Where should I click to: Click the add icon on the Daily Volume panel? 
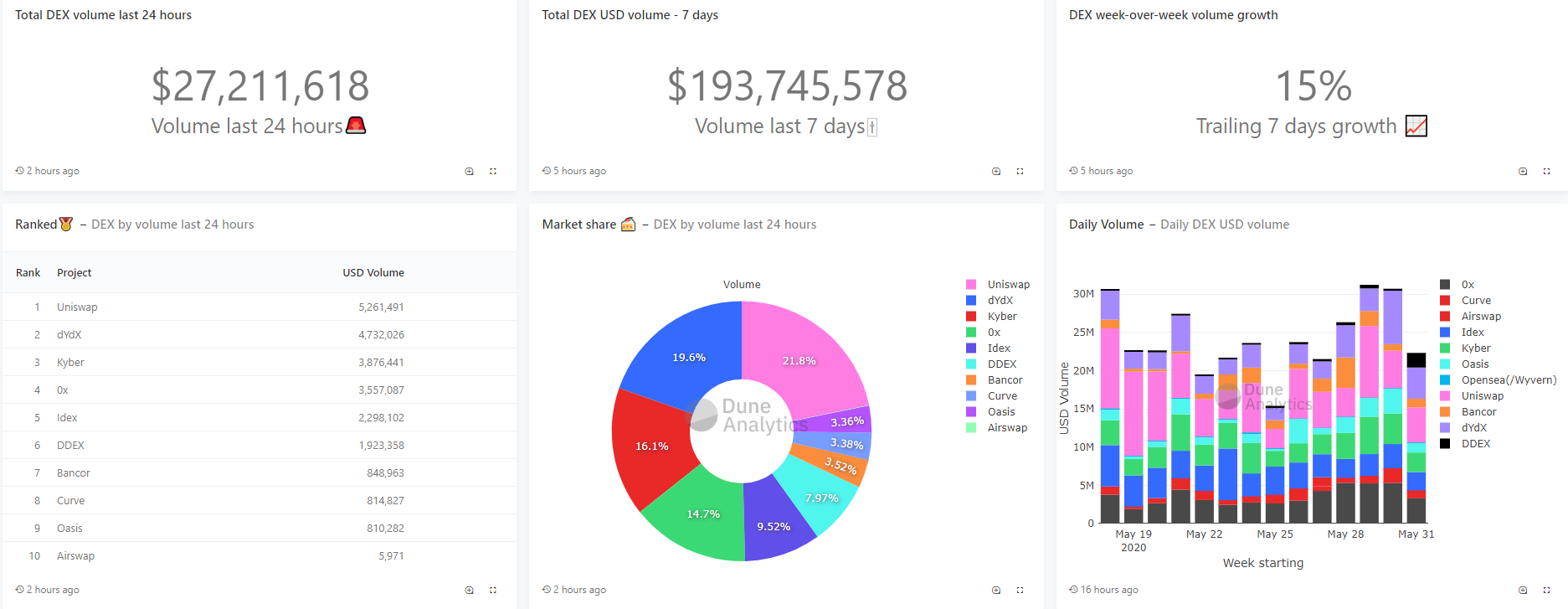tap(1523, 590)
